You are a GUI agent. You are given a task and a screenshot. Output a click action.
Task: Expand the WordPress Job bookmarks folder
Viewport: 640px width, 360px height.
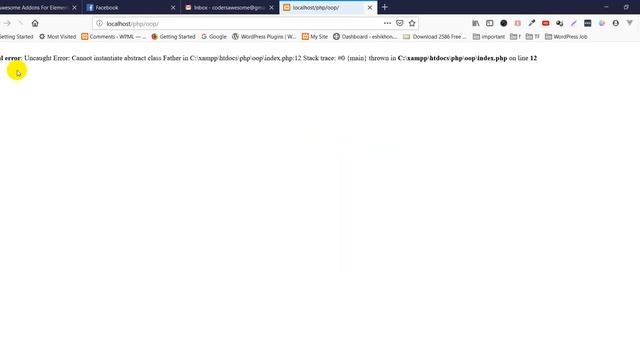566,36
